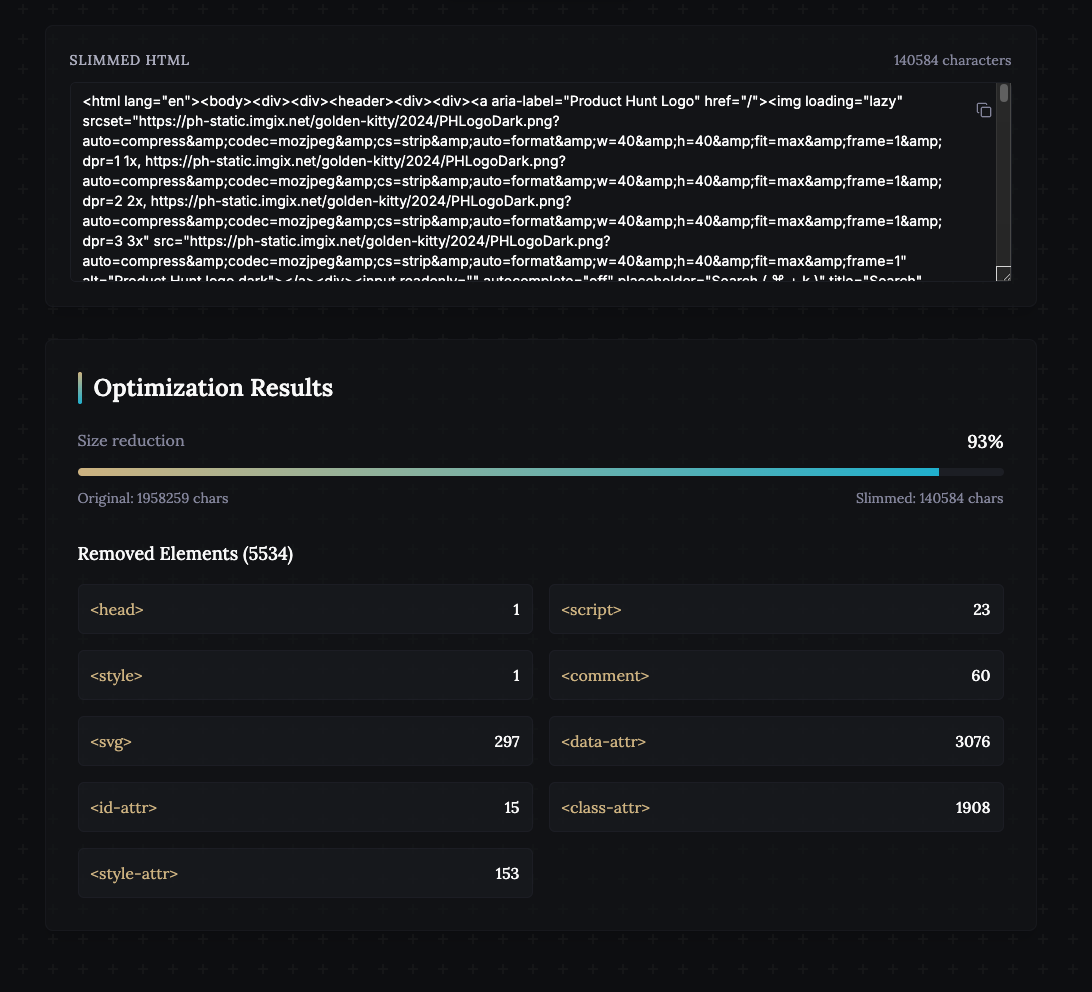Image resolution: width=1092 pixels, height=992 pixels.
Task: Select the <style-attr> removed element card
Action: (x=305, y=874)
